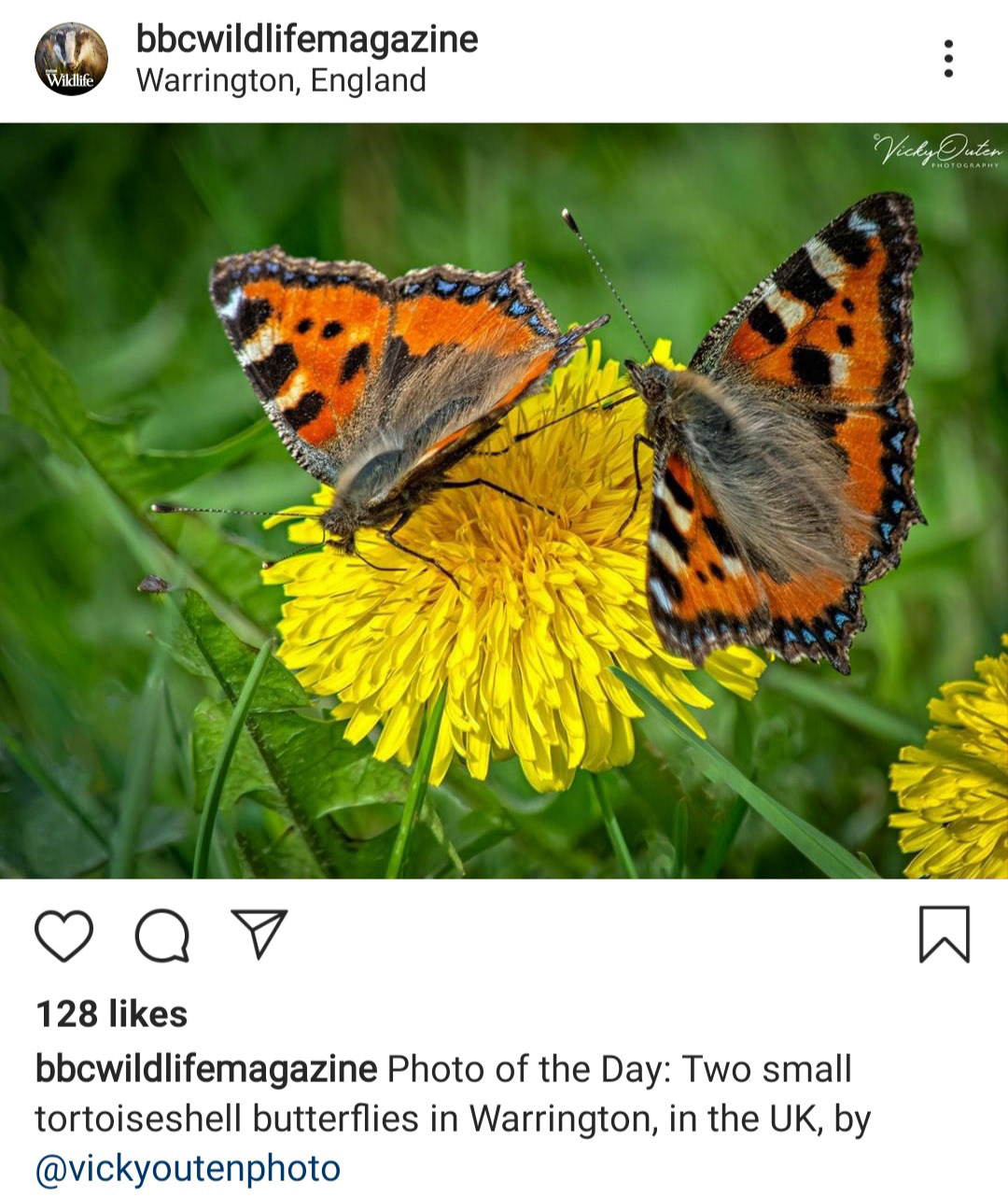1008x1197 pixels.
Task: Open bbcwildlifemagazine username in post header
Action: 307,39
